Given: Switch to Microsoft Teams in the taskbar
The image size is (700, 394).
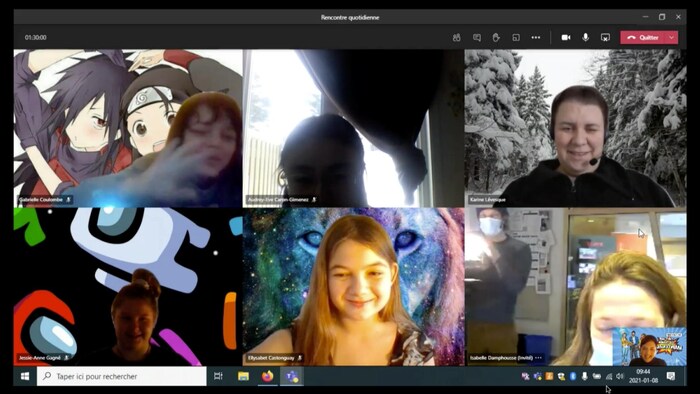Looking at the screenshot, I should (x=292, y=376).
